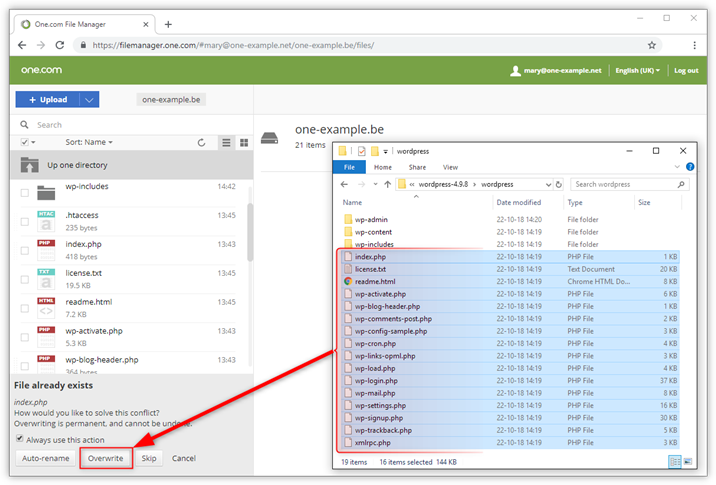716x485 pixels.
Task: Open the select-all checkbox dropdown arrow
Action: [33, 142]
